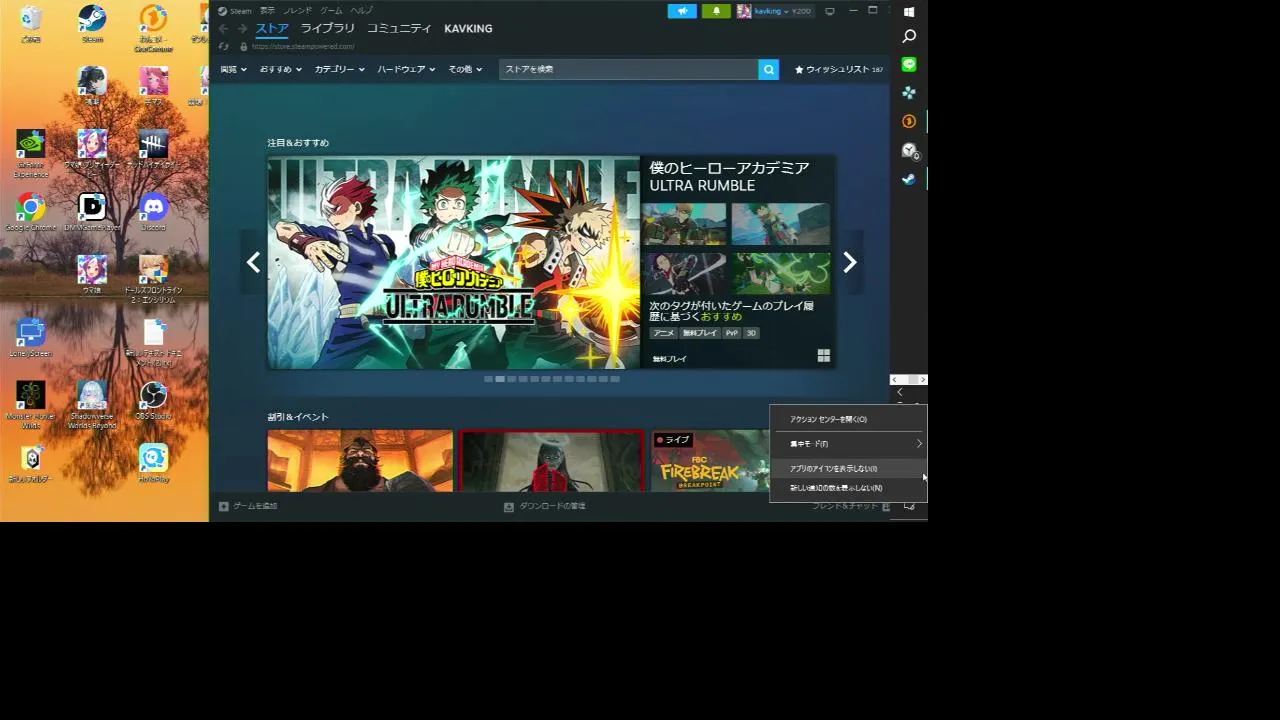Open the Steam desktop shortcut

92,24
